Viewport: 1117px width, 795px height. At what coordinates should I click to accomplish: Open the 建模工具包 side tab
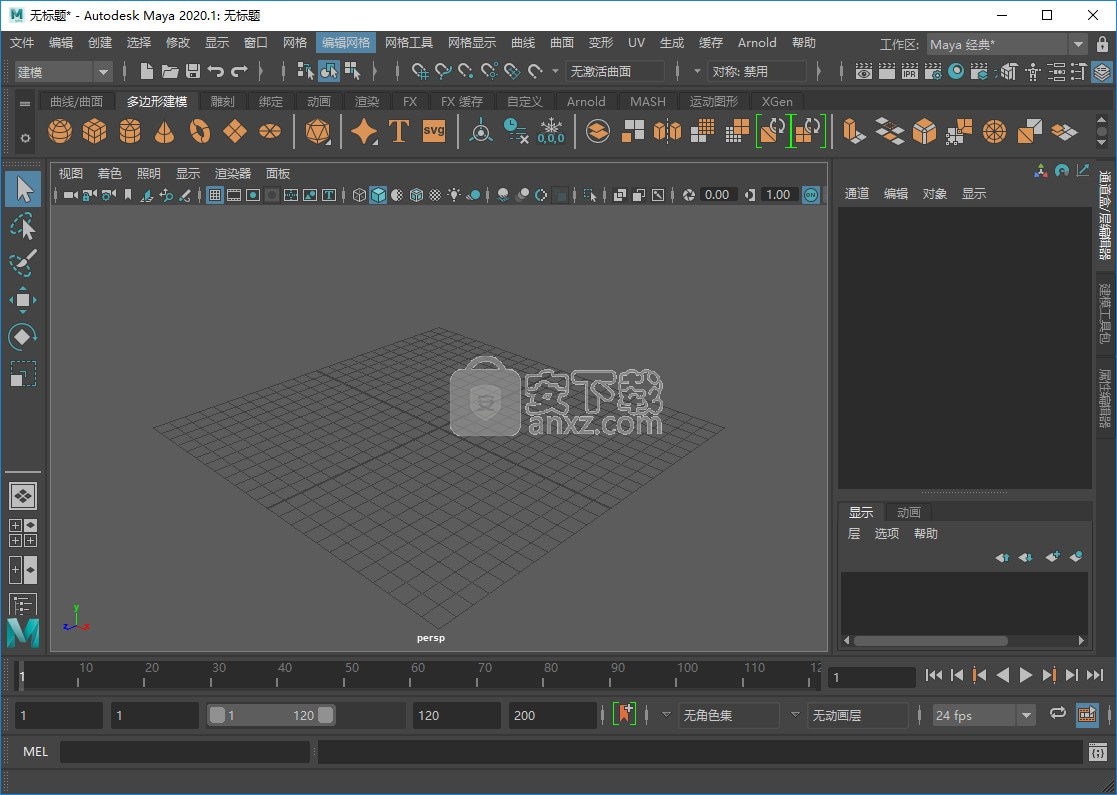tap(1105, 313)
